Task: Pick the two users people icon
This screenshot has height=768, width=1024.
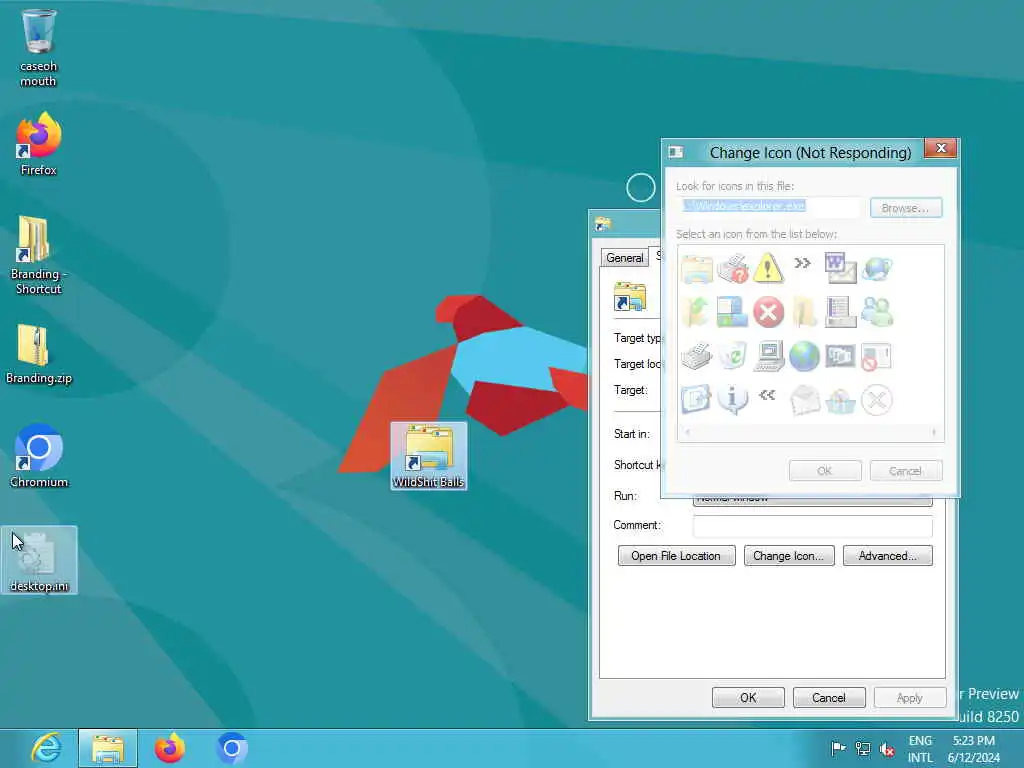Action: coord(877,312)
